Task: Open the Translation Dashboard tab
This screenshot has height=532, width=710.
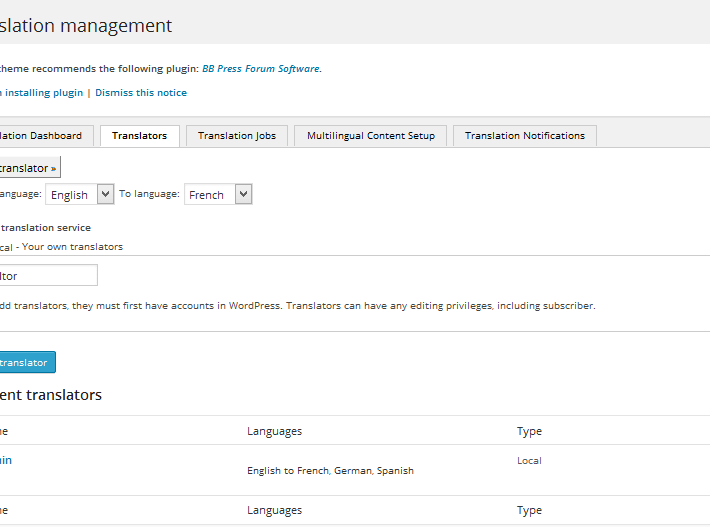Action: (x=43, y=136)
